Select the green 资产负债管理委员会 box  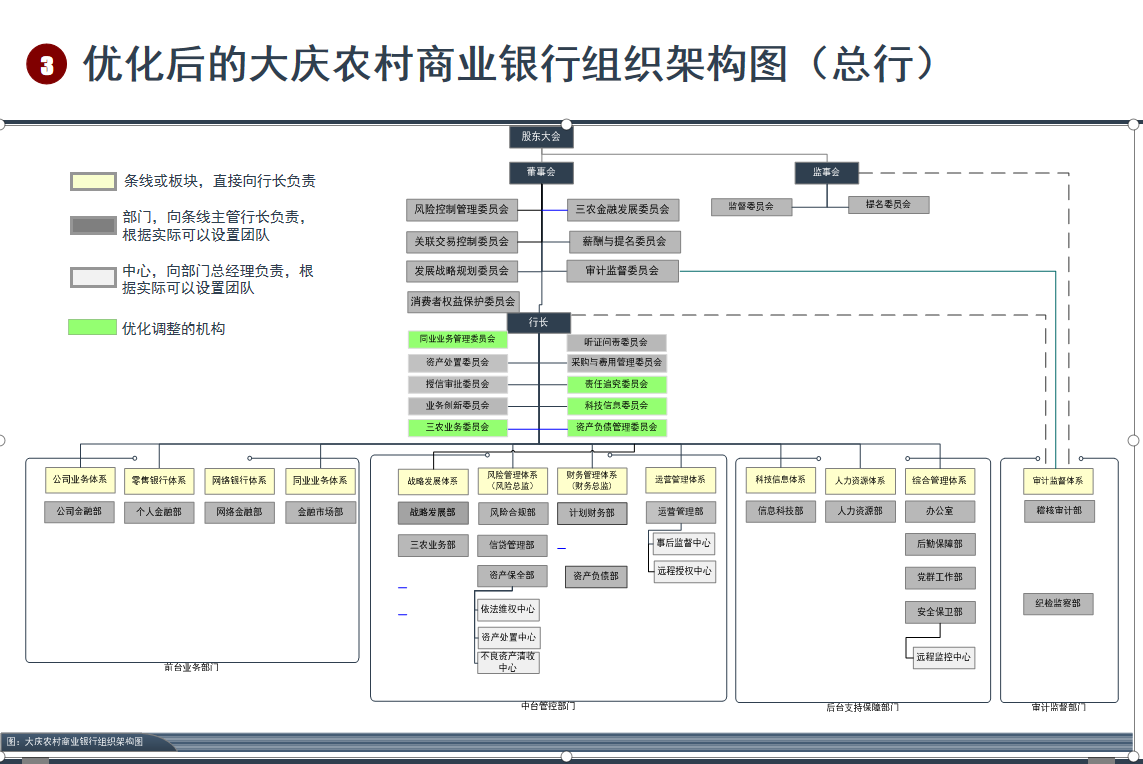(x=616, y=427)
